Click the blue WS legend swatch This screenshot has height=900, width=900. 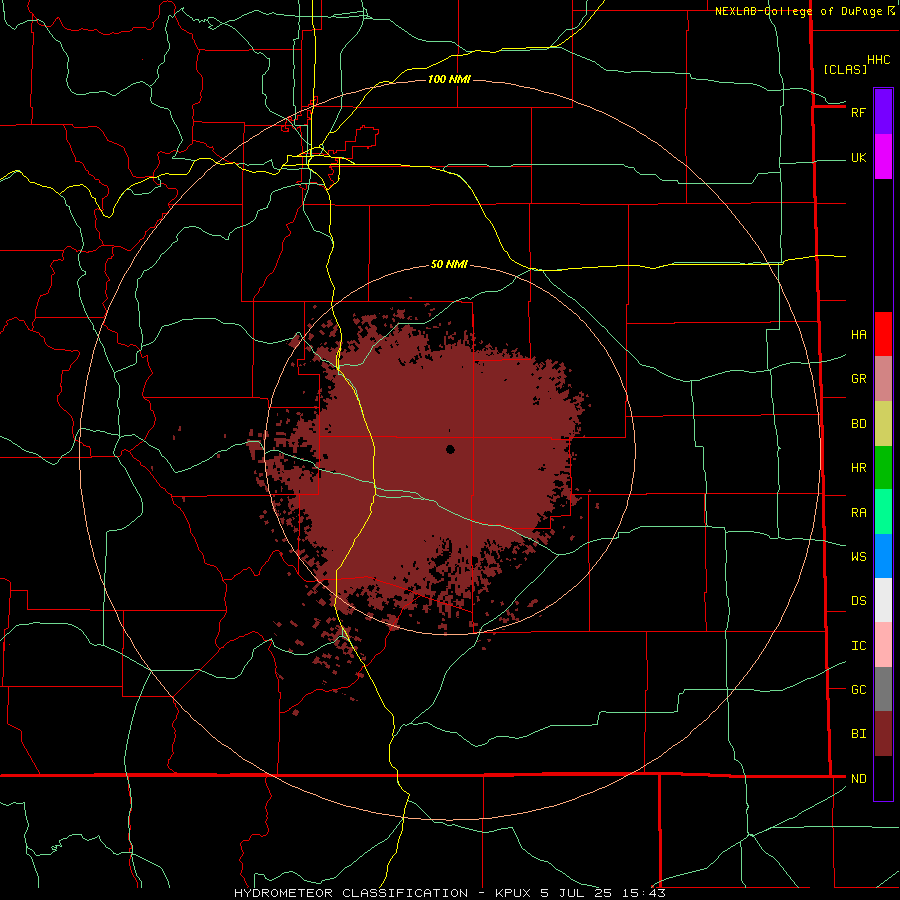(x=883, y=556)
